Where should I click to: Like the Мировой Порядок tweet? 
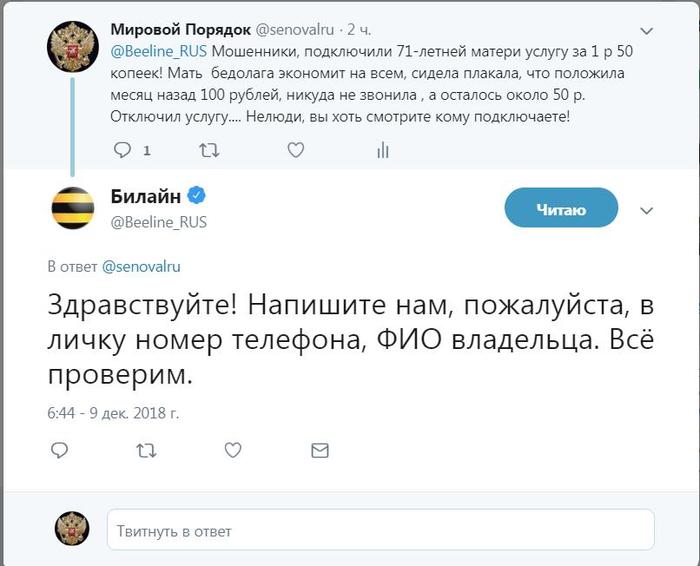(296, 150)
